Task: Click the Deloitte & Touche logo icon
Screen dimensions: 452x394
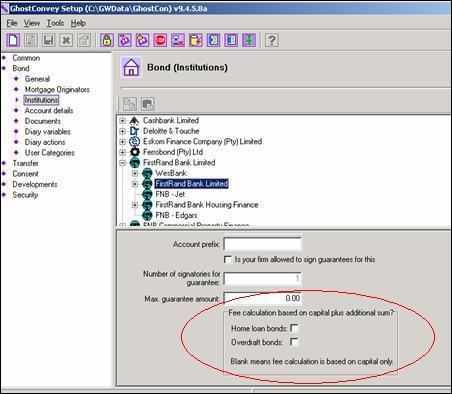Action: point(134,131)
